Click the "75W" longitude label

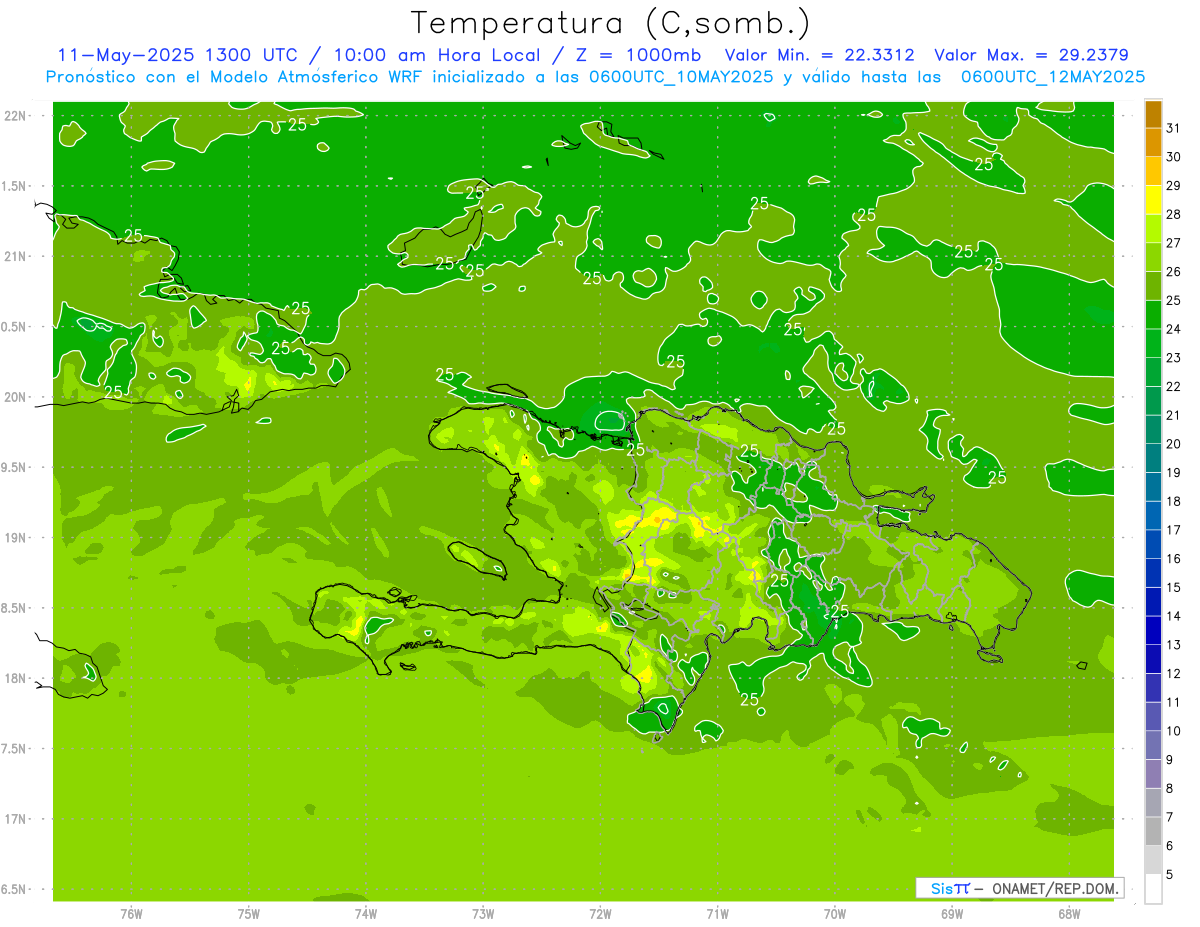coord(249,913)
